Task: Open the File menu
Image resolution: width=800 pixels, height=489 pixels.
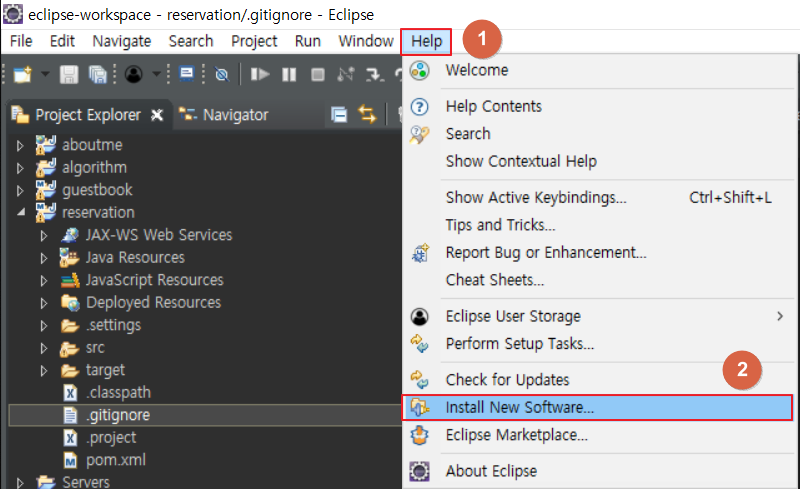Action: coord(21,41)
